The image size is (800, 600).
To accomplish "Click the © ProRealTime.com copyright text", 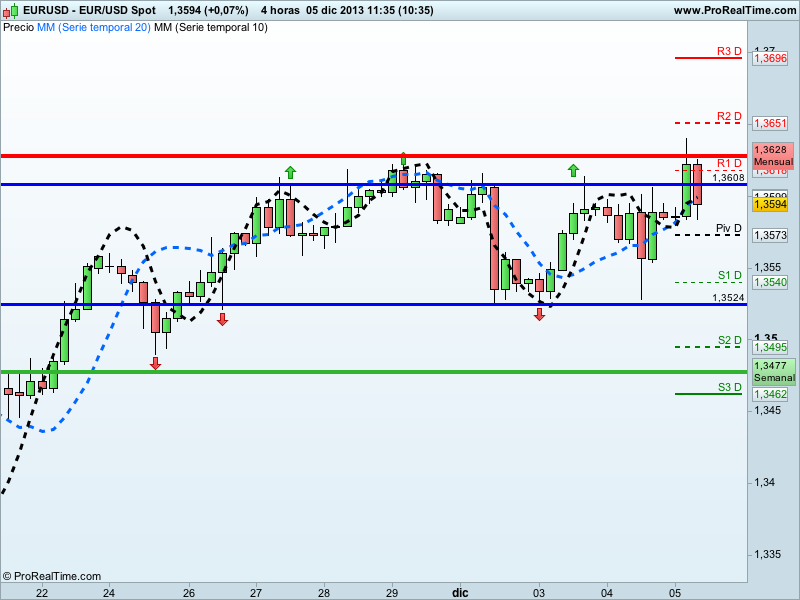I will [x=52, y=576].
